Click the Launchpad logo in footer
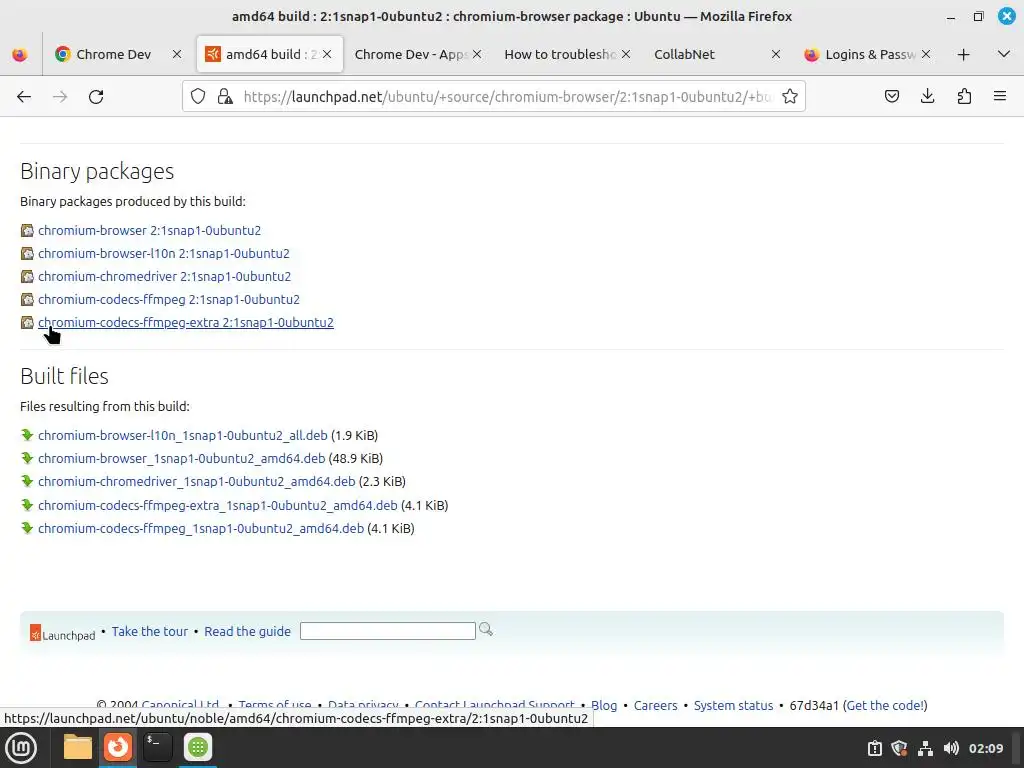Image resolution: width=1024 pixels, height=768 pixels. pyautogui.click(x=63, y=633)
